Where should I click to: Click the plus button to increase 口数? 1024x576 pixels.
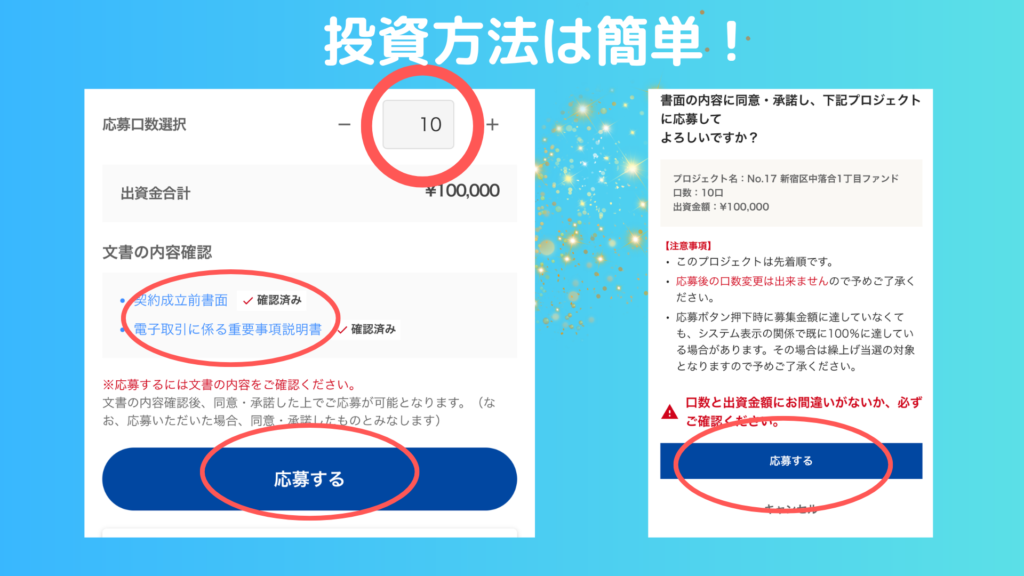[492, 125]
